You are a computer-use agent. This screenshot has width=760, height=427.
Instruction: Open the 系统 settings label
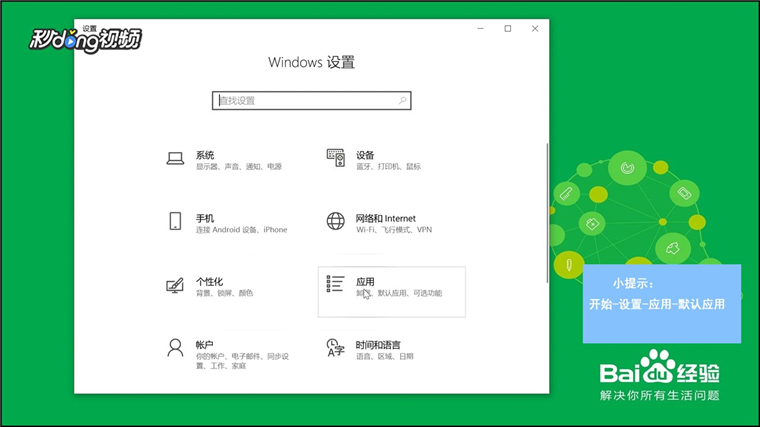[205, 155]
